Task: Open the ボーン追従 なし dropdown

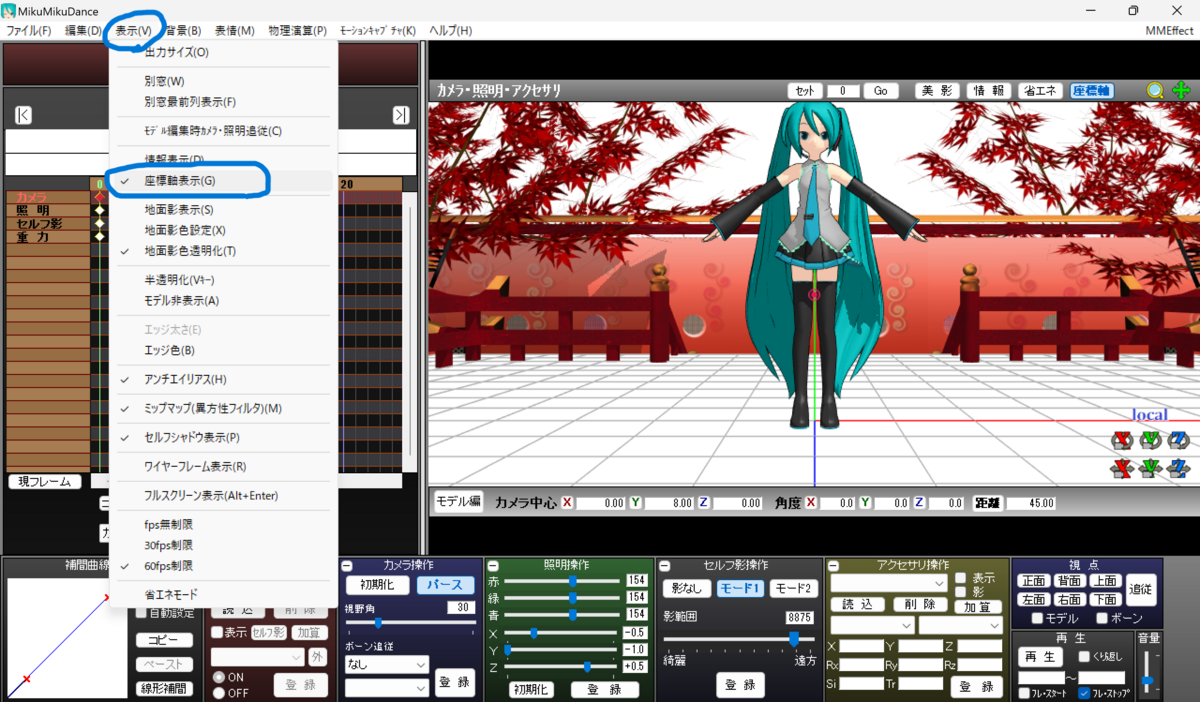Action: (x=386, y=664)
